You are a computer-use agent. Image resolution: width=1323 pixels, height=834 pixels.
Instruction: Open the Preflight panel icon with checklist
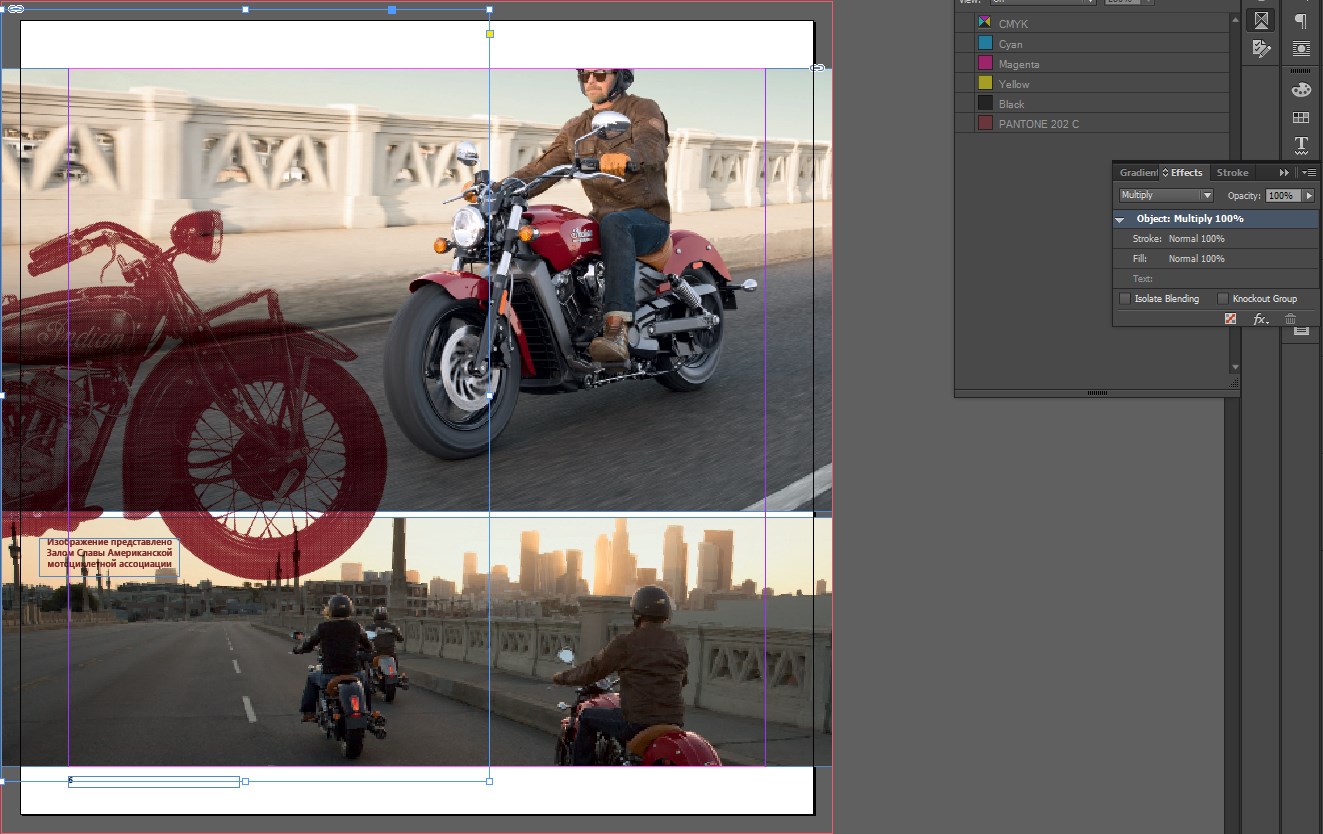pos(1261,48)
